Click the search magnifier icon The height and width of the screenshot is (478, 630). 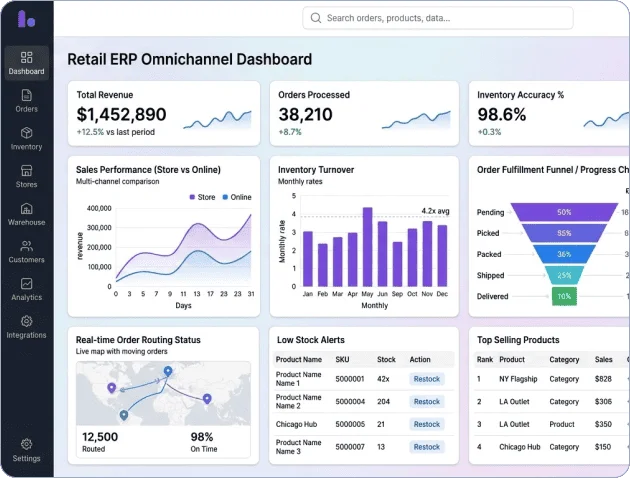coord(316,18)
